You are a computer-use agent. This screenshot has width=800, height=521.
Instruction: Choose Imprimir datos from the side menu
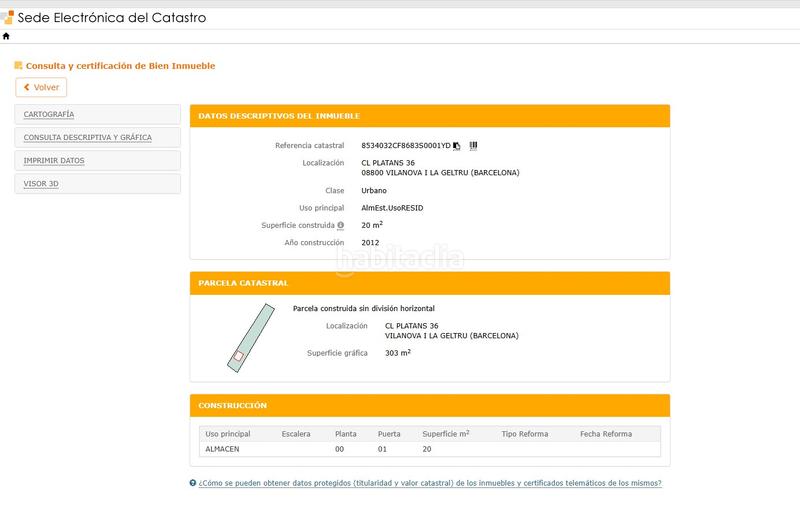click(x=54, y=160)
